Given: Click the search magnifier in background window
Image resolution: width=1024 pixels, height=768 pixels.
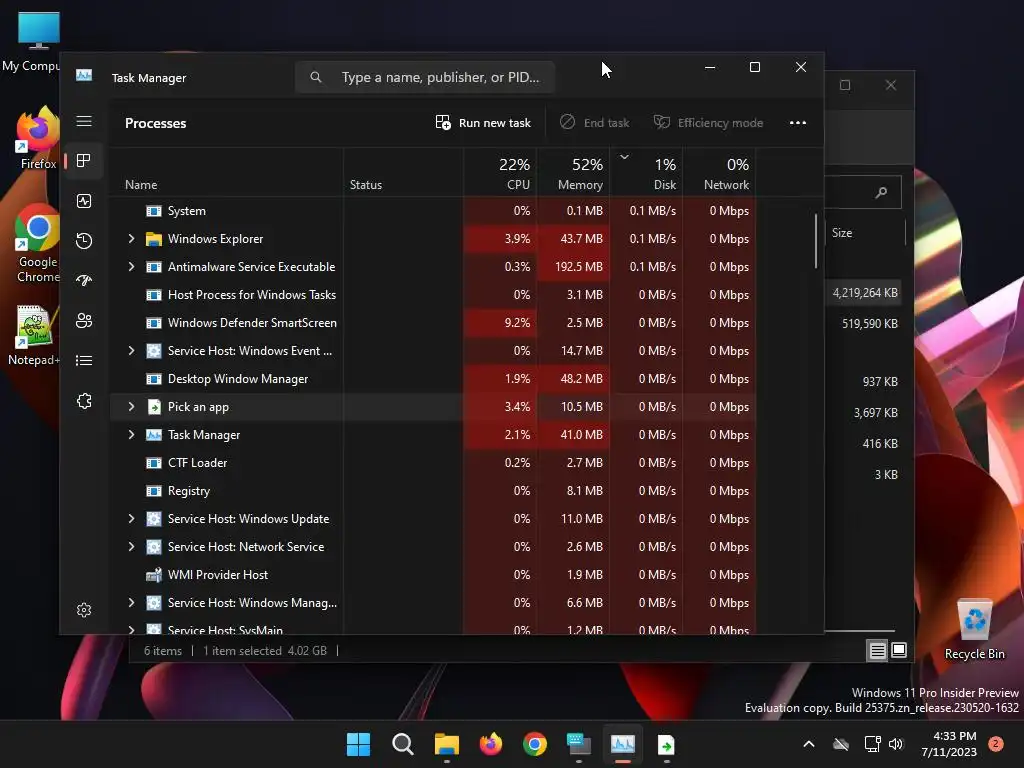Looking at the screenshot, I should tap(881, 192).
